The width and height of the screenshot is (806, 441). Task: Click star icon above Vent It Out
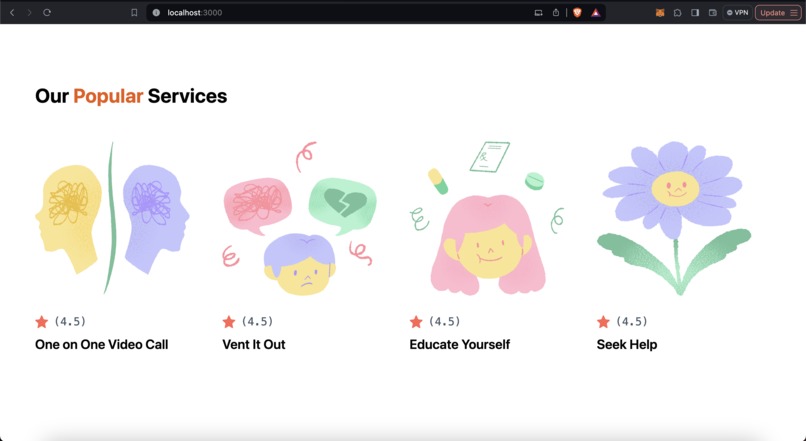(229, 322)
